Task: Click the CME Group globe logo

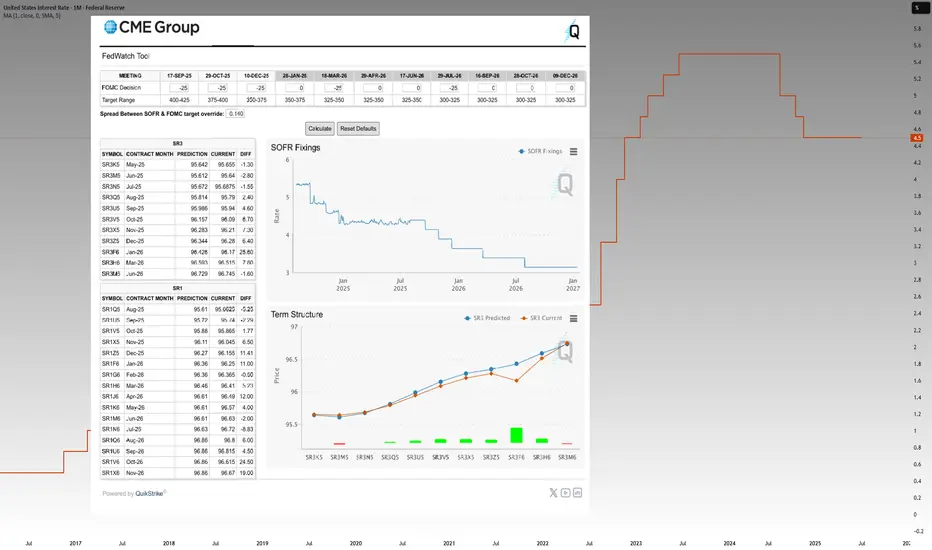Action: click(x=110, y=27)
